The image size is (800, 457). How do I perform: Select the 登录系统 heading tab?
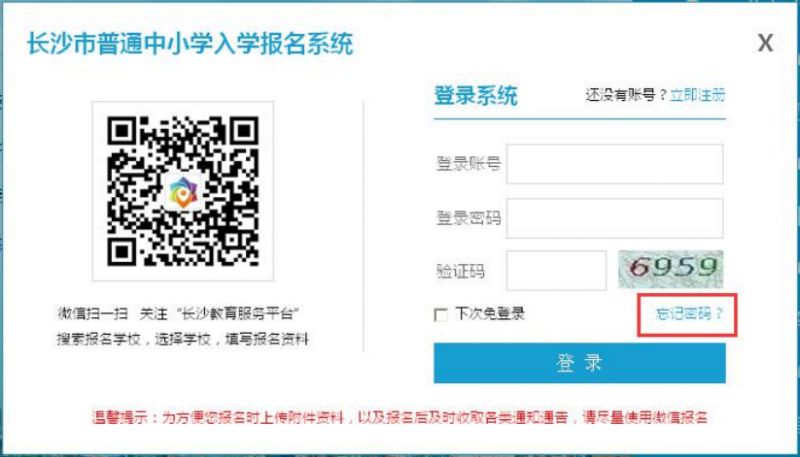(x=476, y=95)
